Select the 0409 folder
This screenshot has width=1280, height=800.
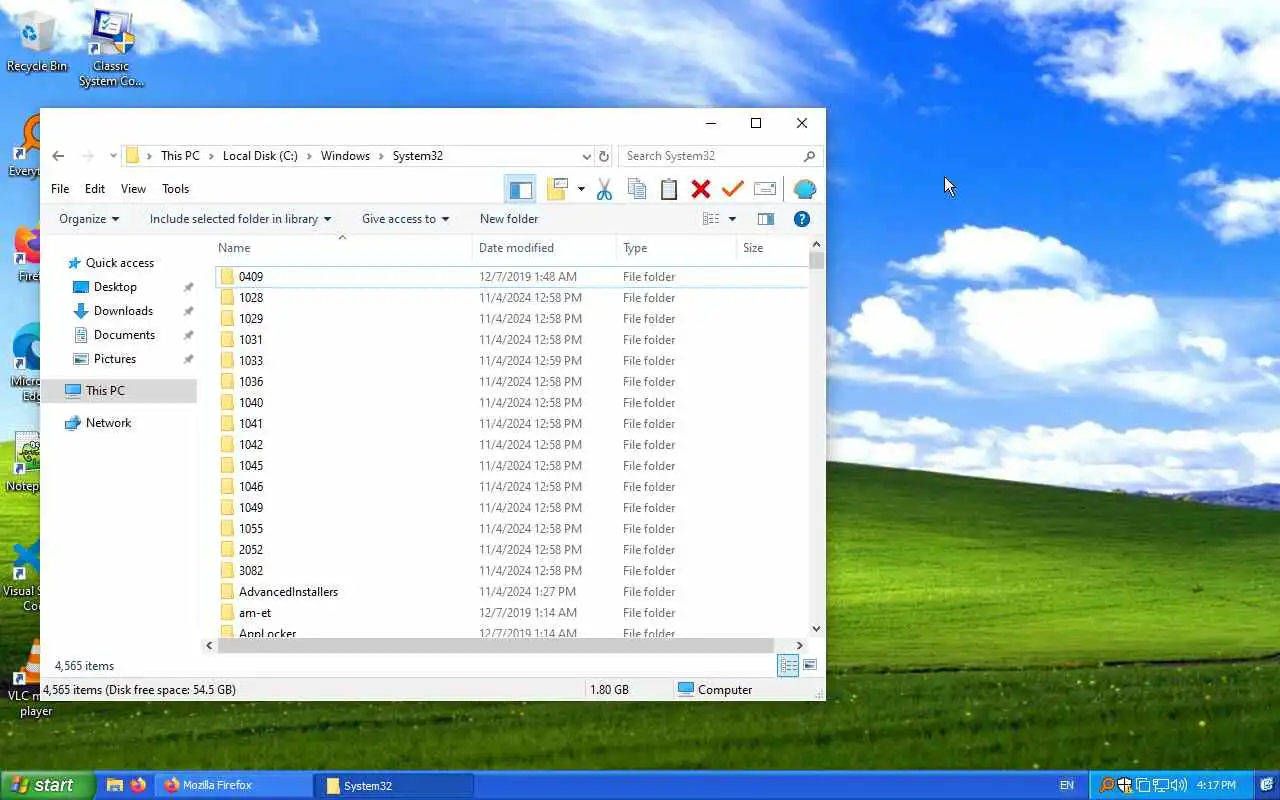coord(511,277)
